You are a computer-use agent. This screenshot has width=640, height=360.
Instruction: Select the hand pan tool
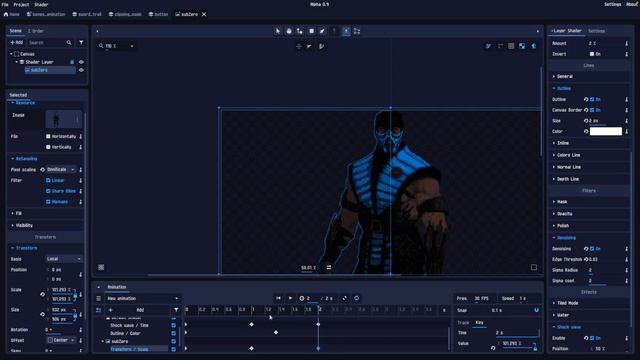pos(289,31)
